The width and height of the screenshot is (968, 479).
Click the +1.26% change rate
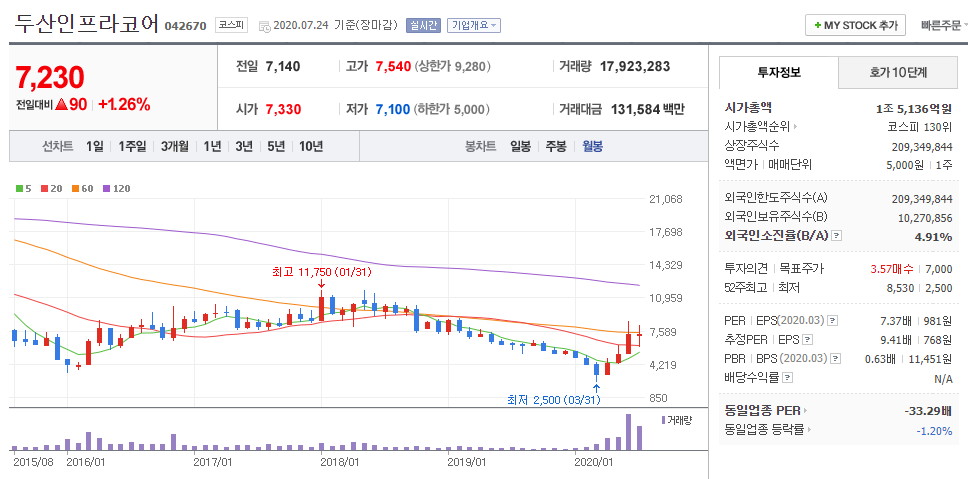(124, 104)
